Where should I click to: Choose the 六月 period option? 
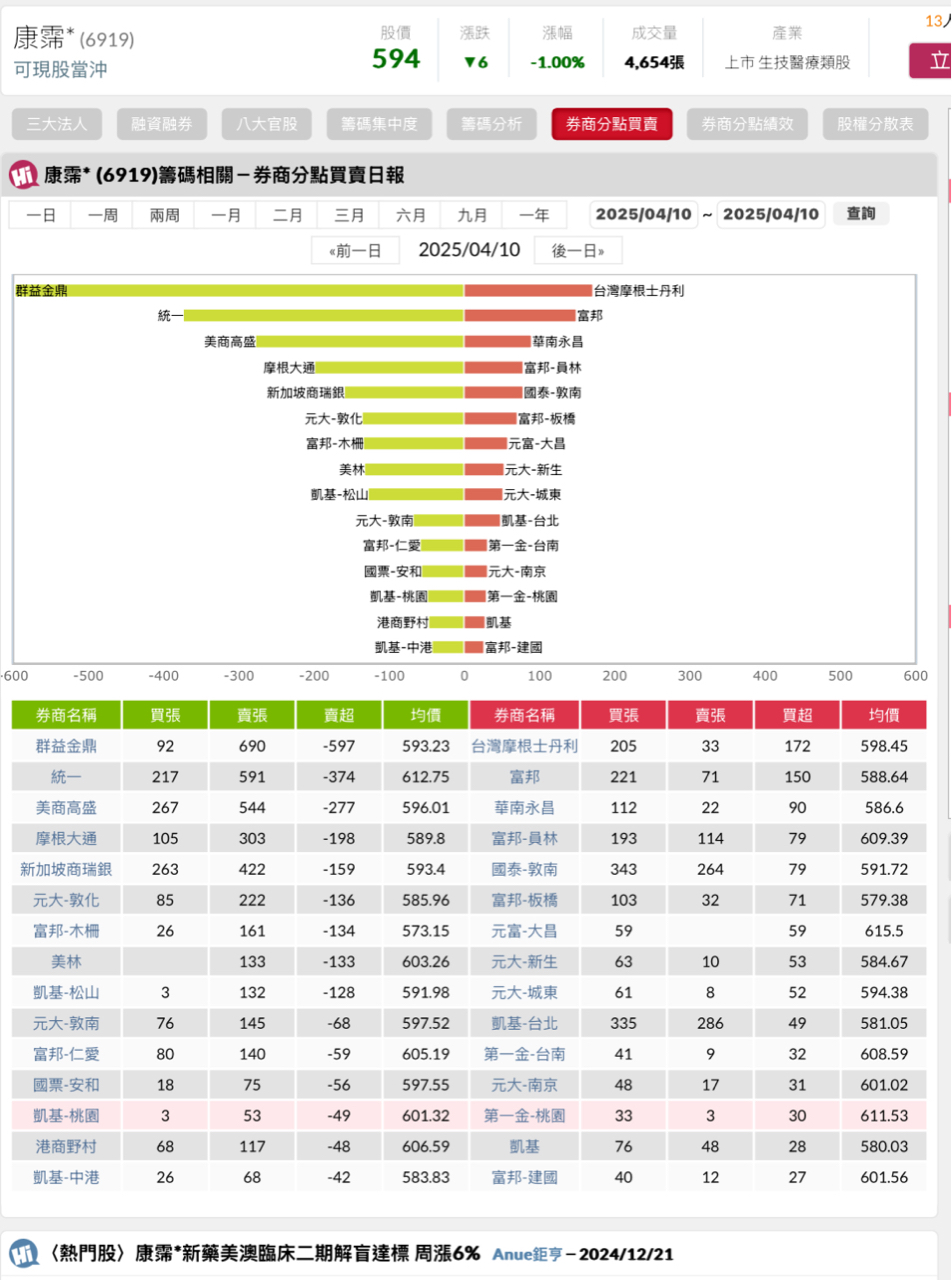(411, 215)
